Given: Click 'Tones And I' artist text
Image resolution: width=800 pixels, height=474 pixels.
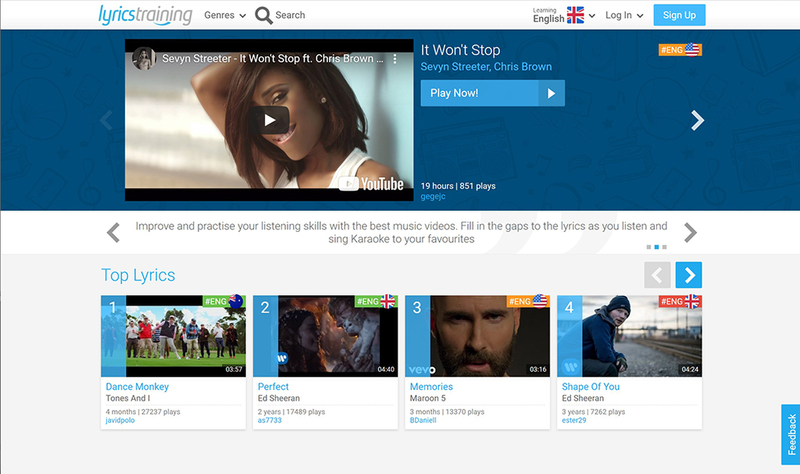Looking at the screenshot, I should coord(128,398).
